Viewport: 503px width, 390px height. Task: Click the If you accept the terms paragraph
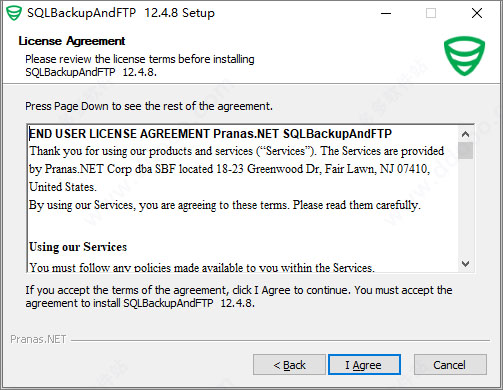[239, 297]
